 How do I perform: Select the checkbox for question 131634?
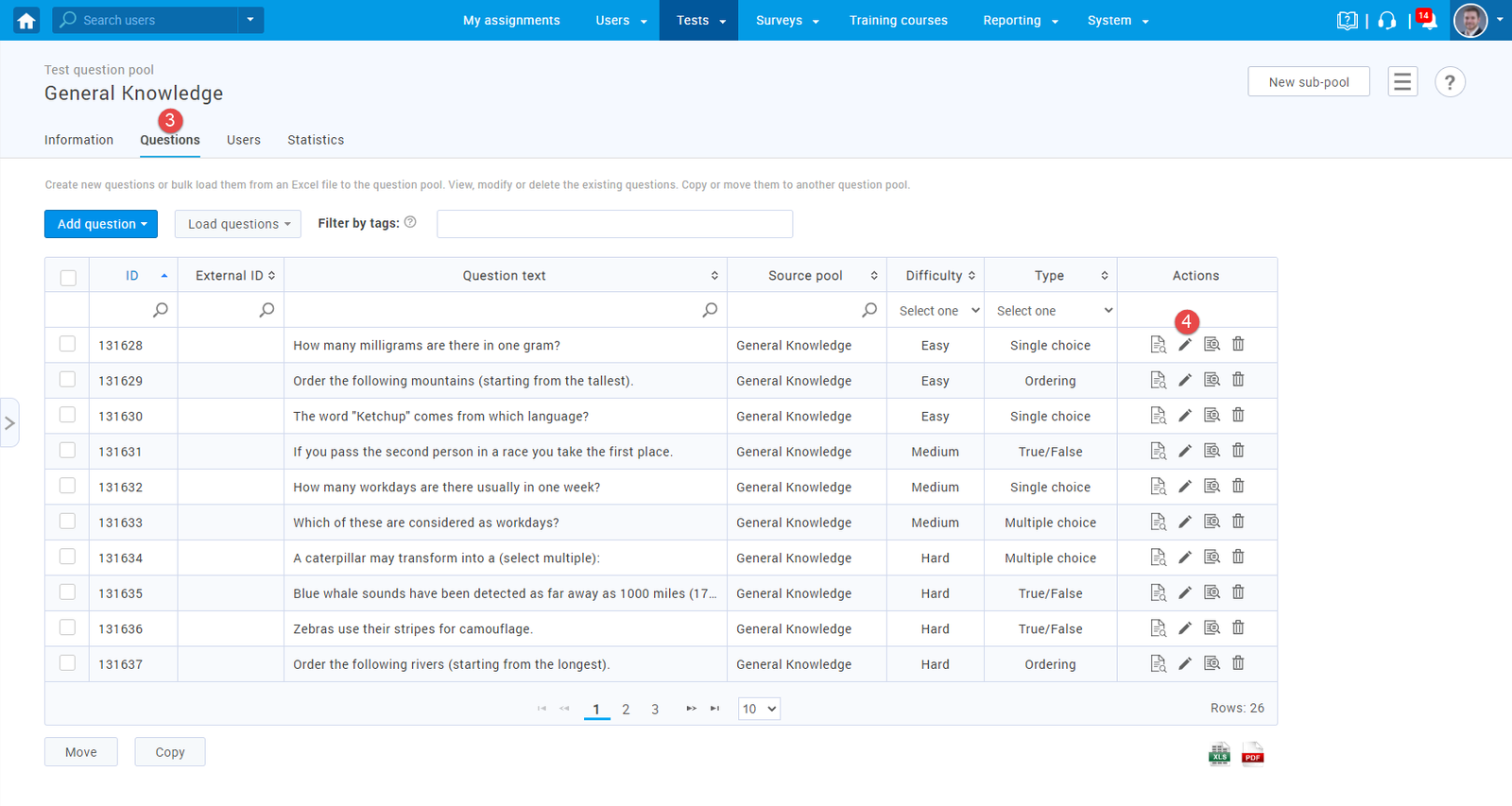67,557
